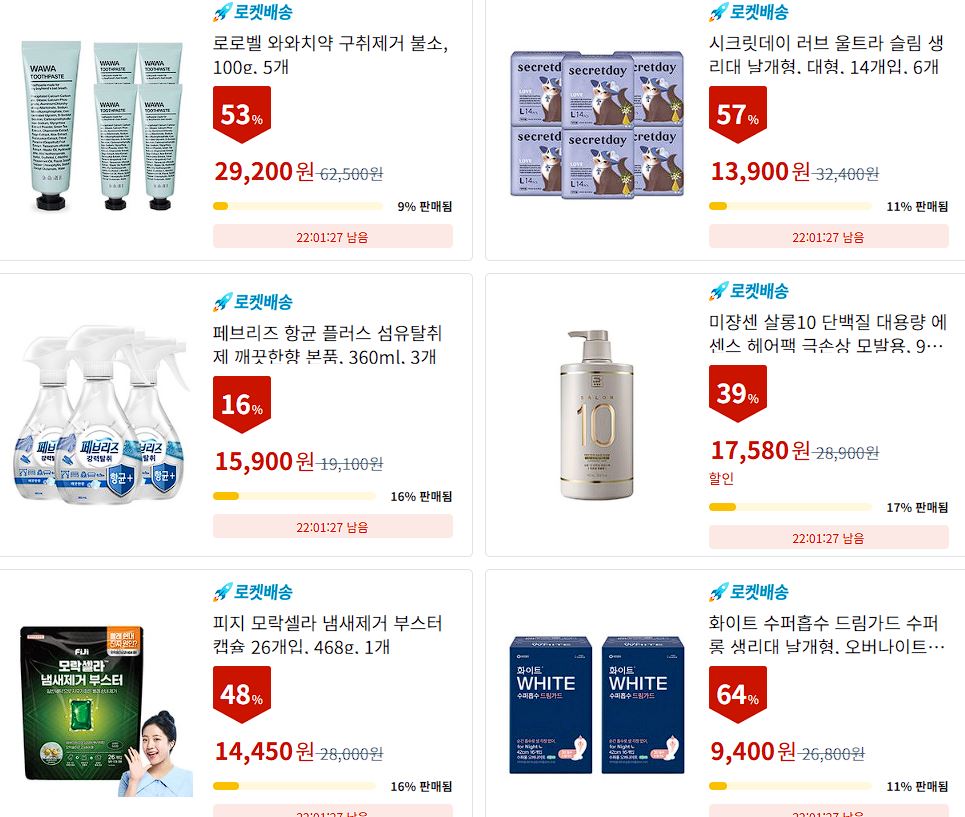Screen dimensions: 965x817
Task: Click the 39% discount badge
Action: pyautogui.click(x=738, y=394)
